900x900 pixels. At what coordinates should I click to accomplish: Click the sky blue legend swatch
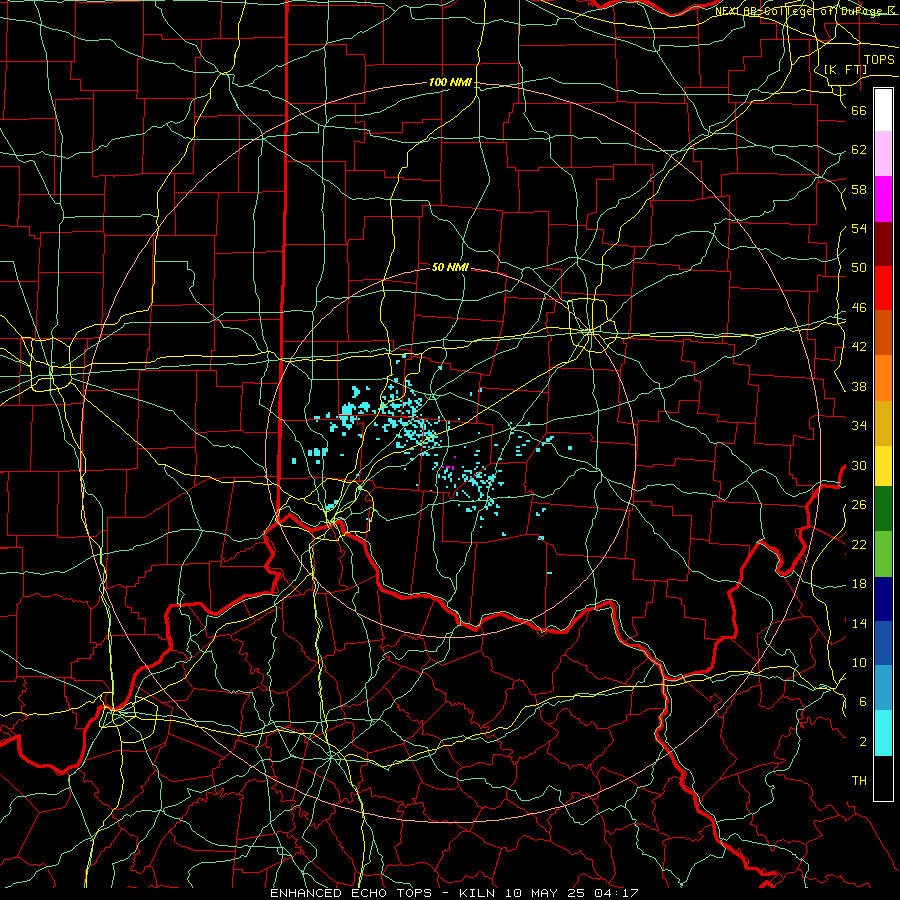pos(883,688)
